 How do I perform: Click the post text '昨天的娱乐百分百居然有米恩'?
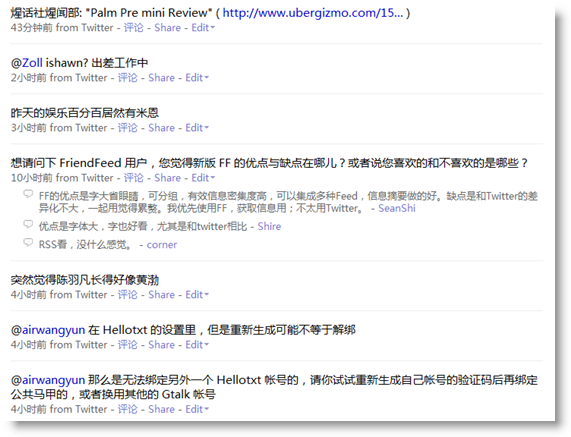click(84, 113)
